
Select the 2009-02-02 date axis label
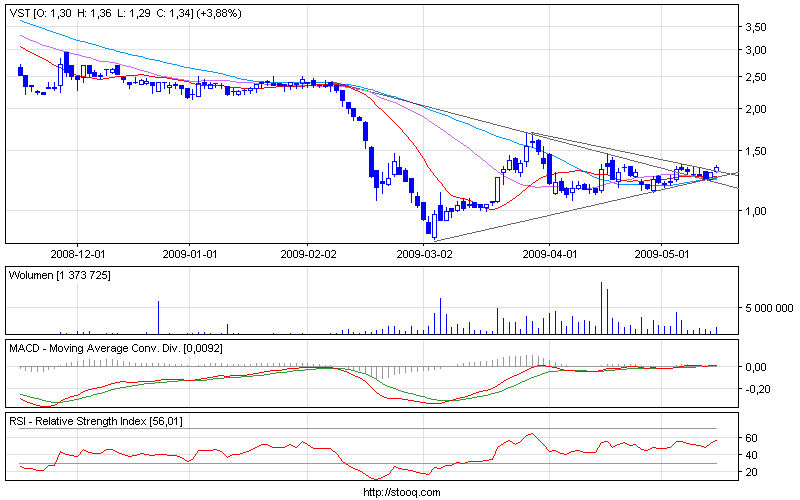tap(308, 254)
